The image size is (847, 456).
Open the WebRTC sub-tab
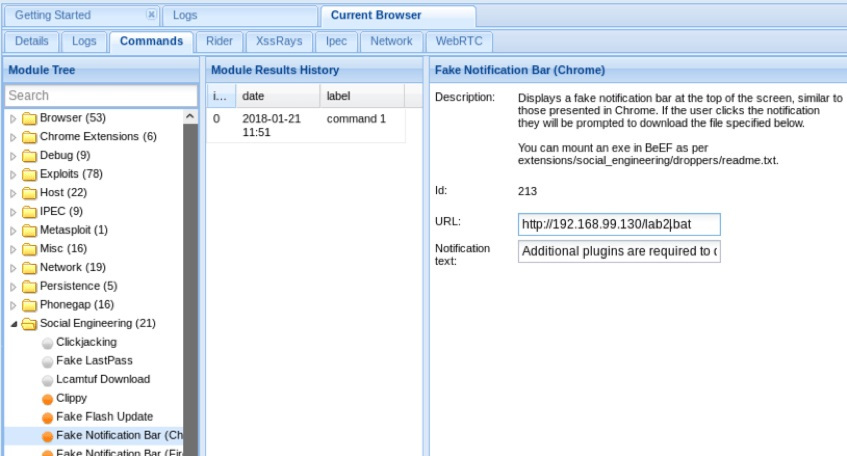click(x=459, y=41)
